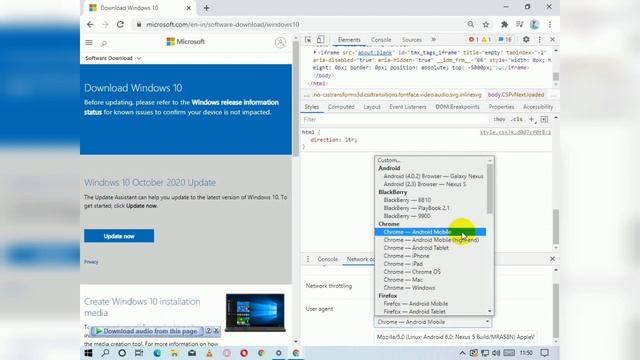Open media control icon in toolbar
Image resolution: width=640 pixels, height=360 pixels.
click(x=519, y=24)
